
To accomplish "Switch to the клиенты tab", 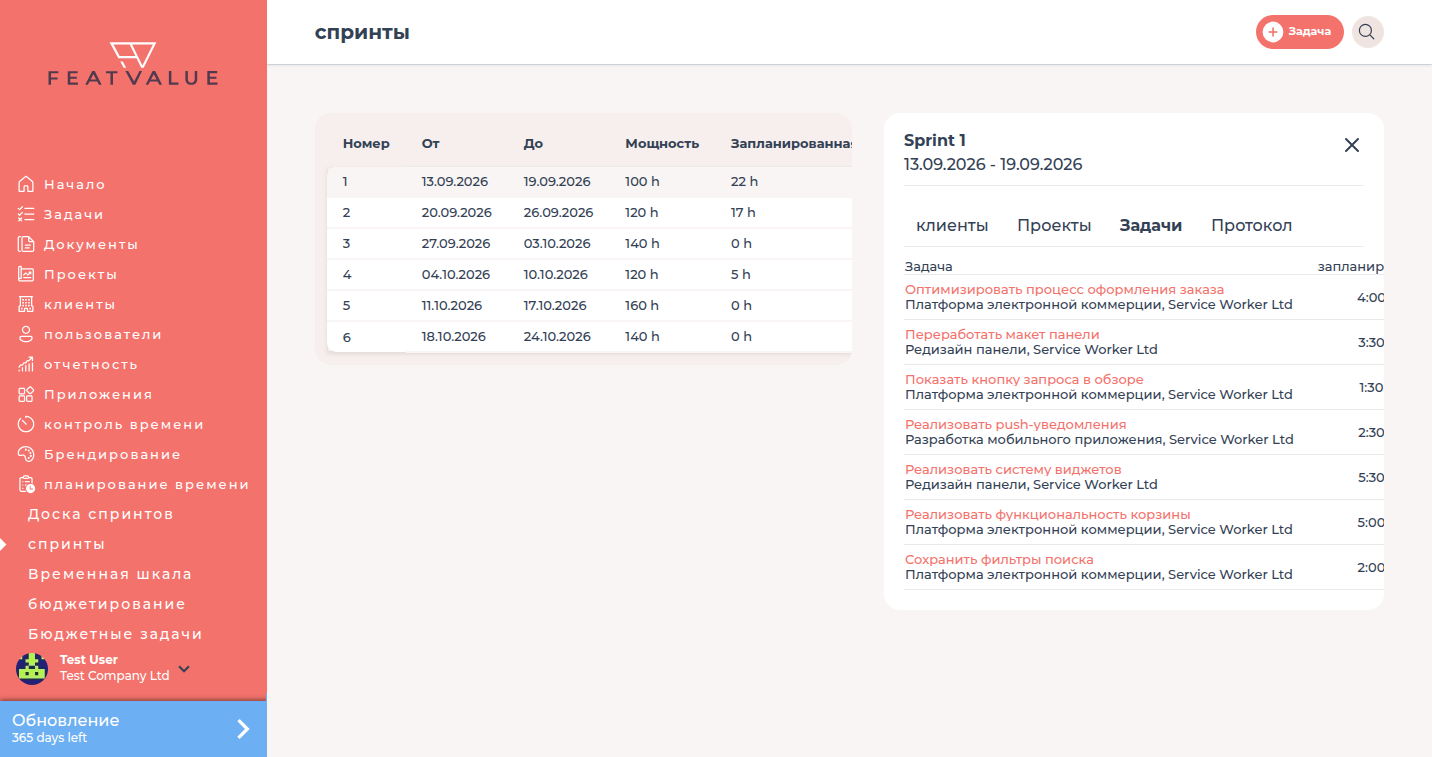I will coord(952,226).
